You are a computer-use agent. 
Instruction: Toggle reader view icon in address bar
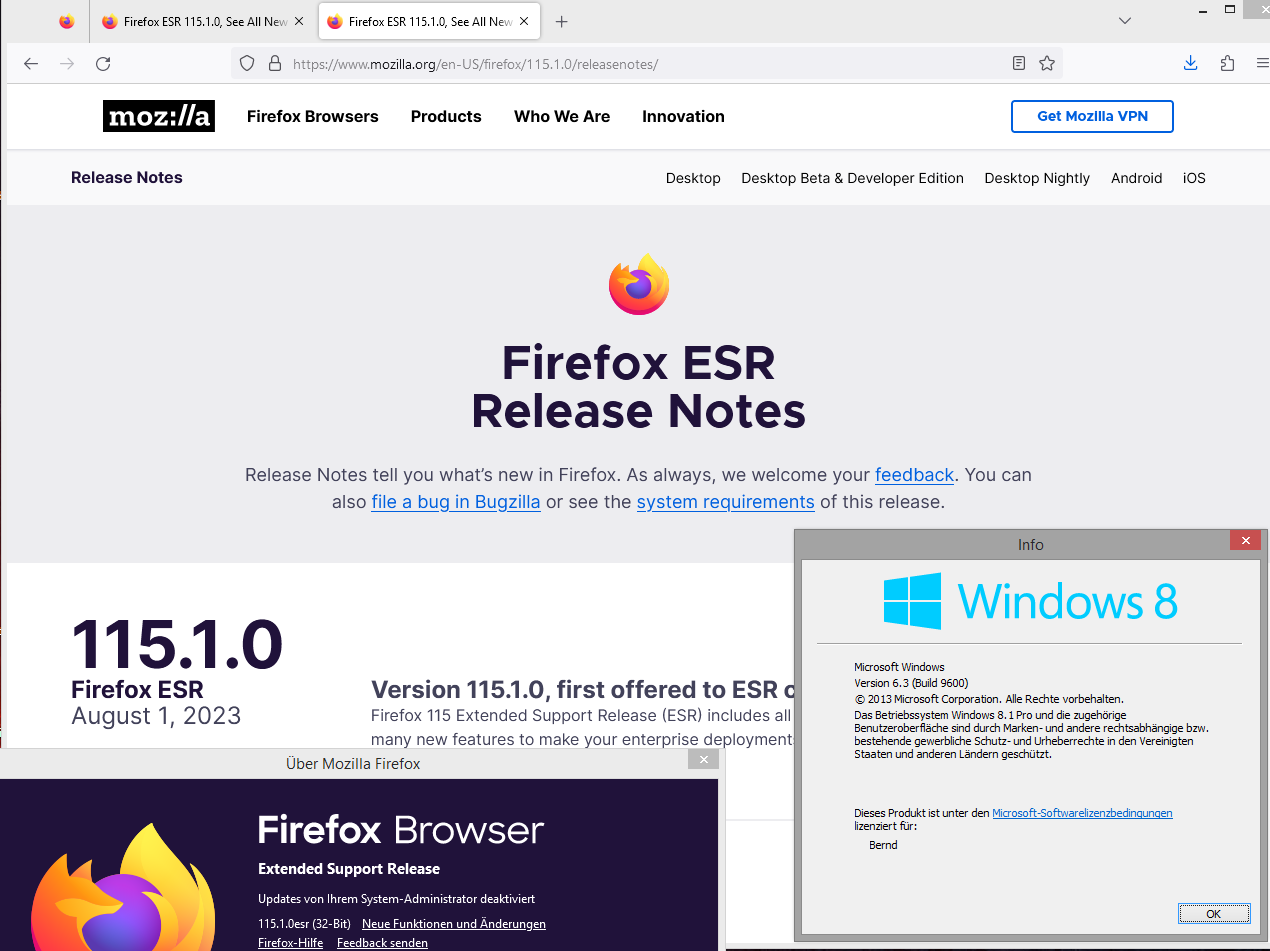[1019, 63]
